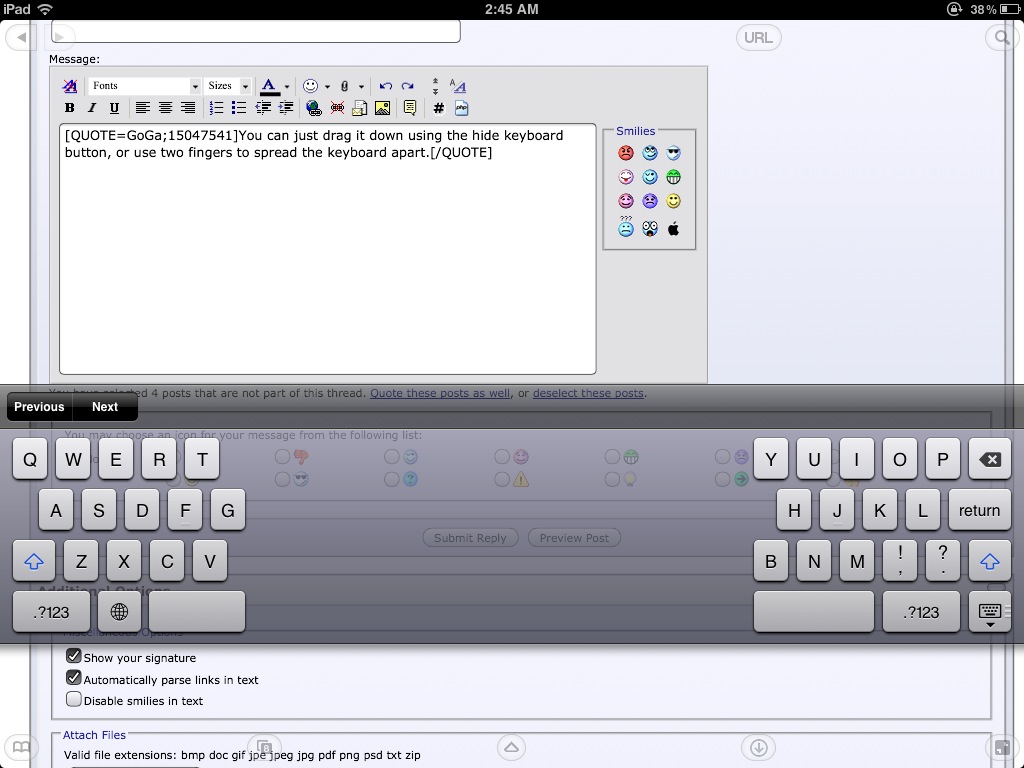The width and height of the screenshot is (1024, 768).
Task: Align text right
Action: (x=188, y=108)
